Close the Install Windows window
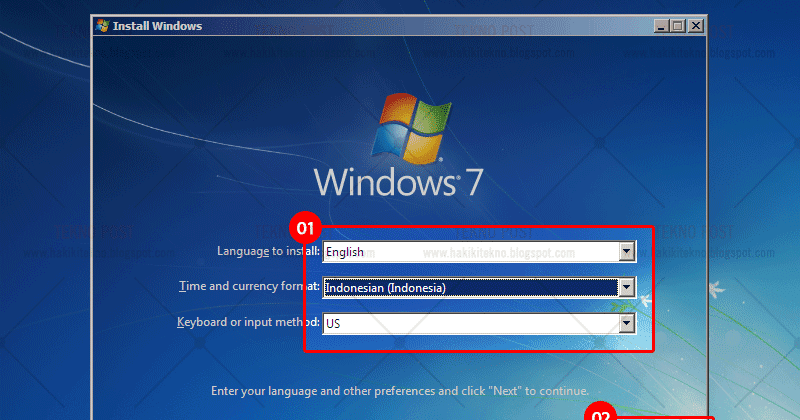The width and height of the screenshot is (800, 420). coord(695,26)
